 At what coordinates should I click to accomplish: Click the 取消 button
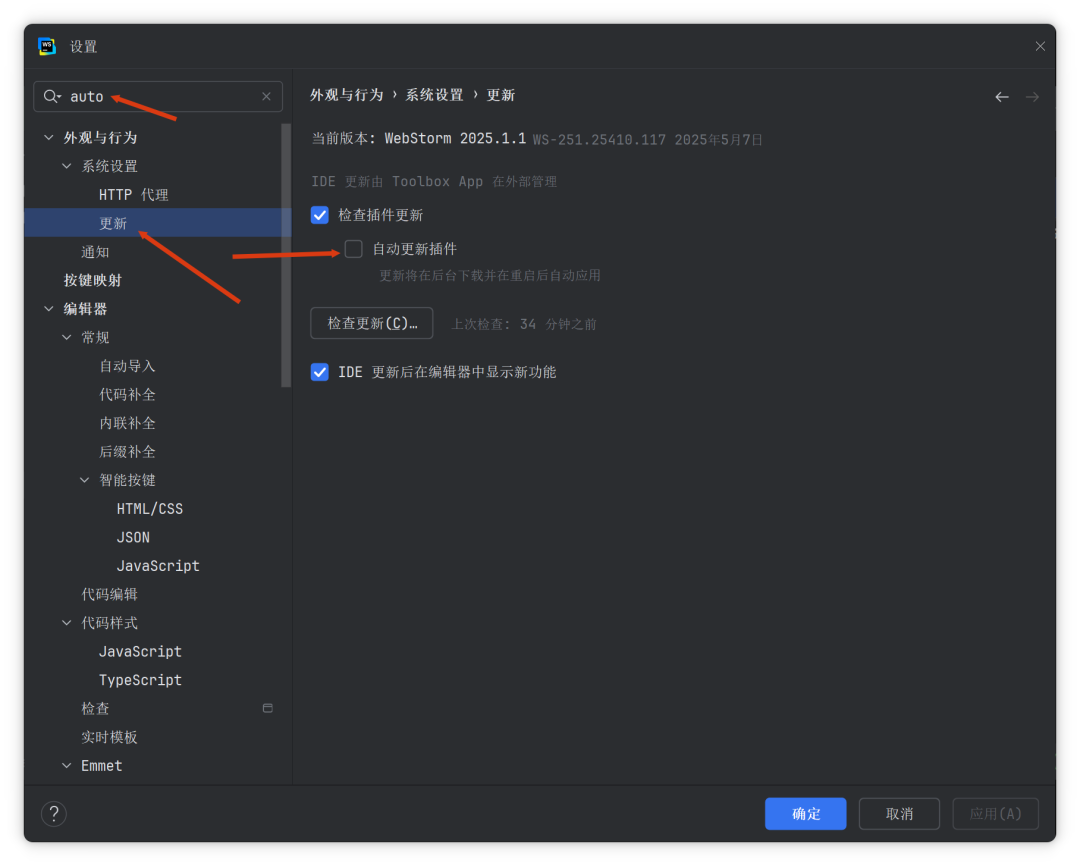tap(899, 814)
